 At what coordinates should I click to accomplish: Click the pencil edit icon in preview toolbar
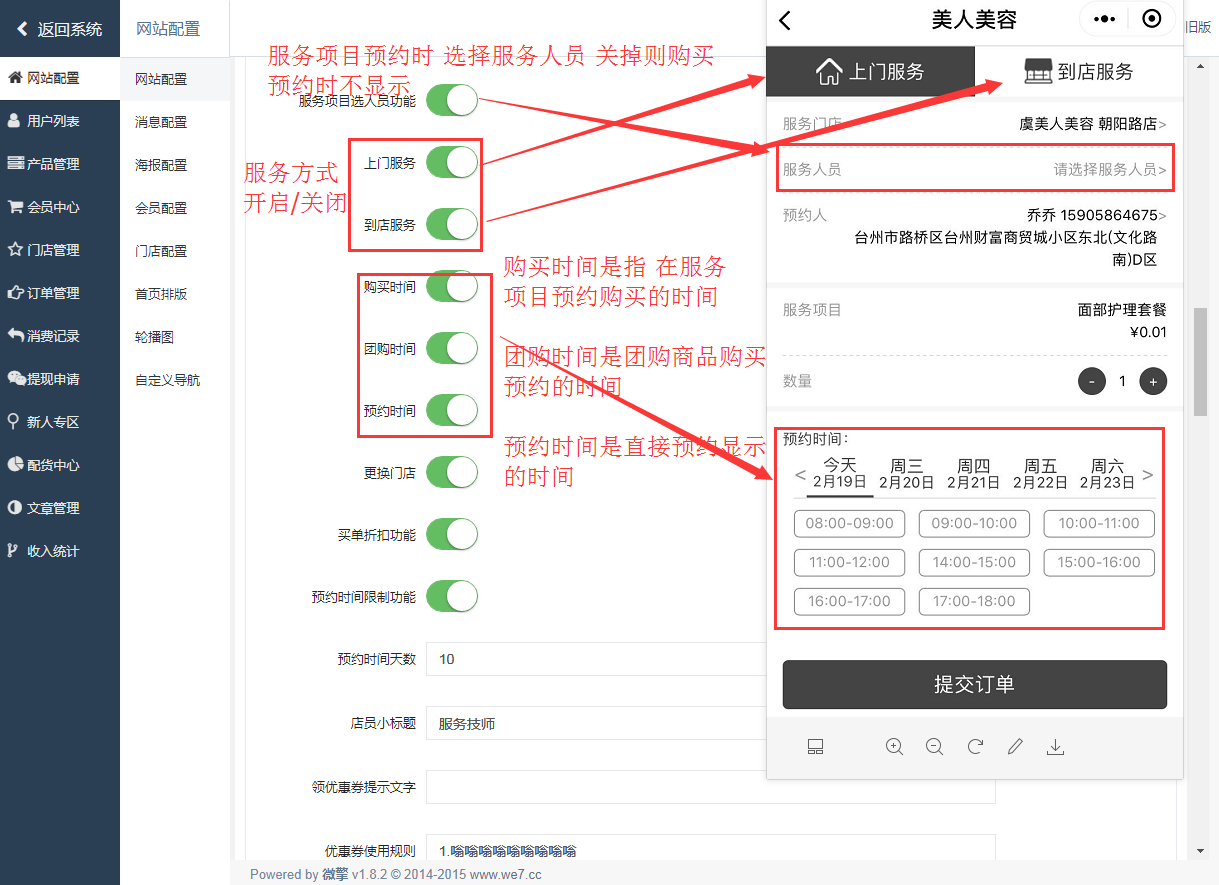coord(1015,746)
